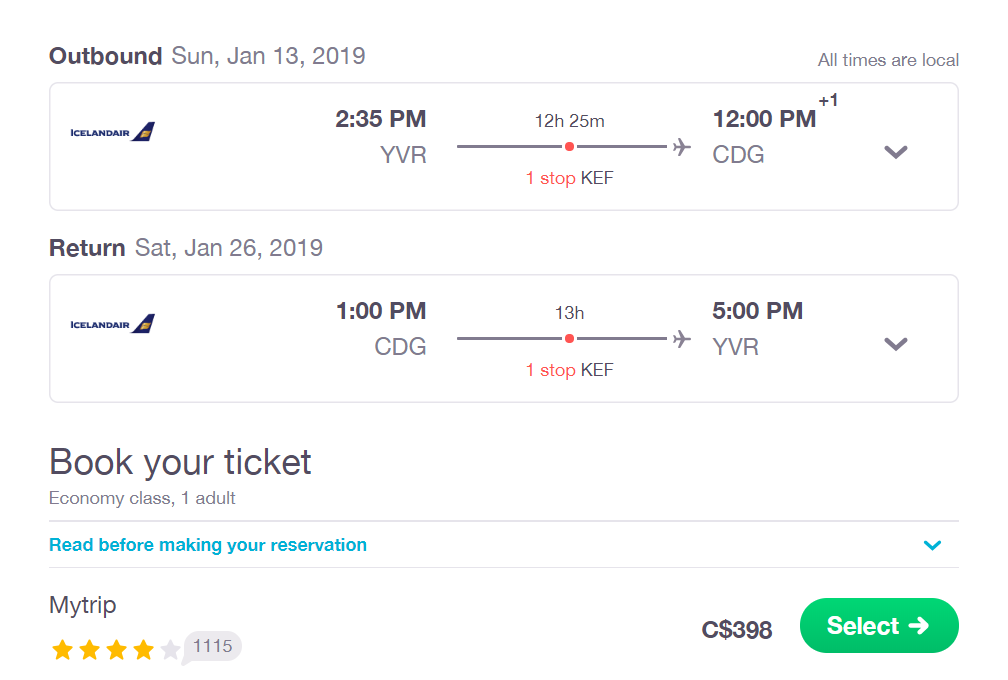Viewport: 1008px width, 680px height.
Task: Click the Select button for Mytrip
Action: (879, 625)
